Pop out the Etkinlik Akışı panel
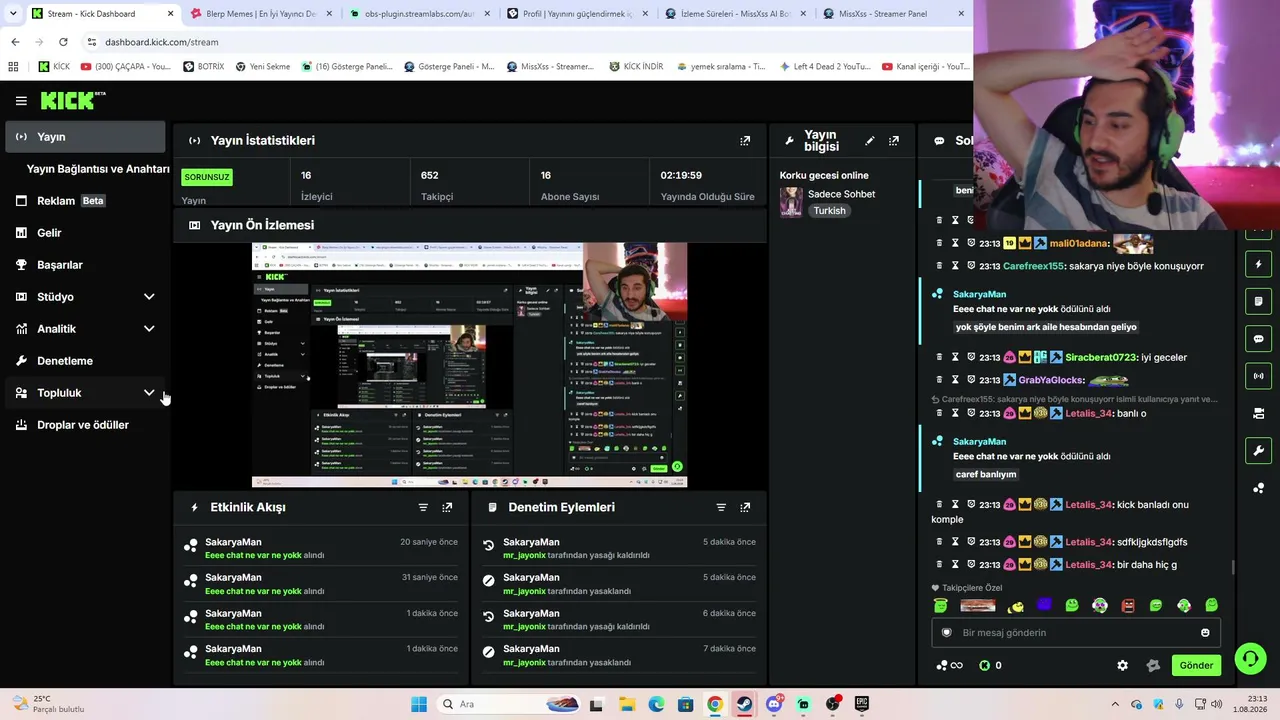Viewport: 1280px width, 720px height. coord(447,508)
